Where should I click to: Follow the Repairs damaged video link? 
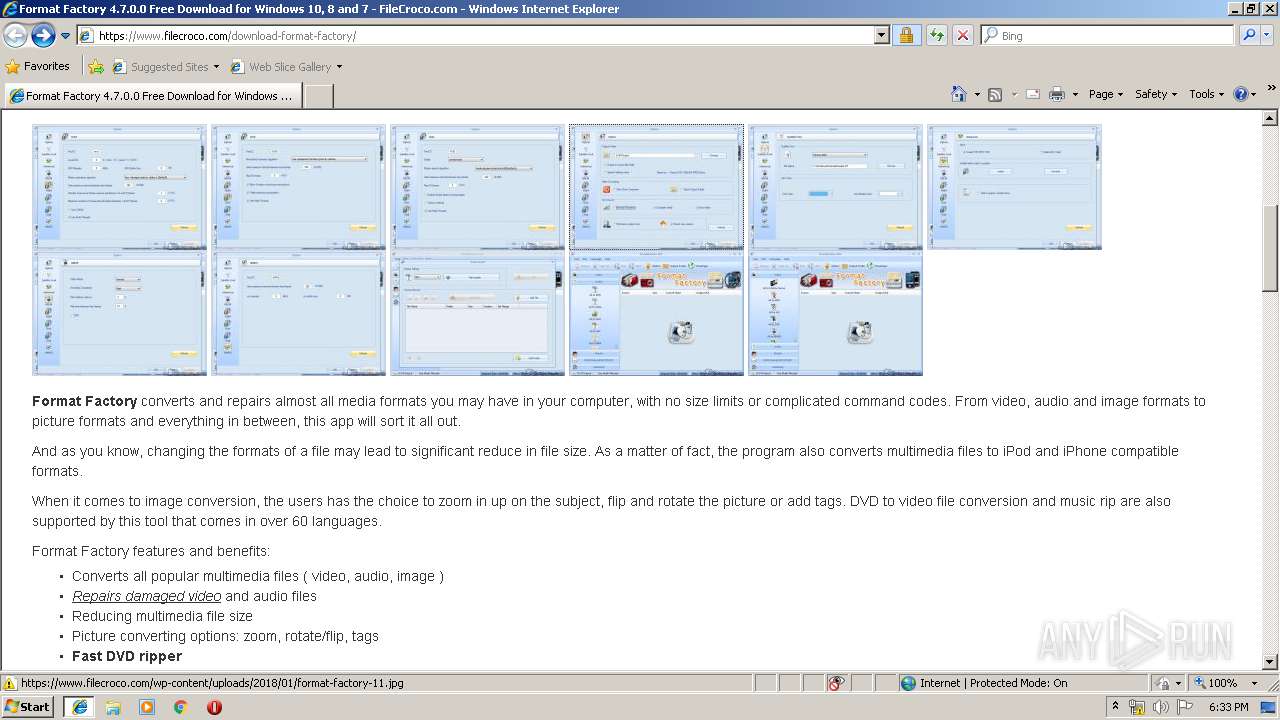click(x=146, y=596)
